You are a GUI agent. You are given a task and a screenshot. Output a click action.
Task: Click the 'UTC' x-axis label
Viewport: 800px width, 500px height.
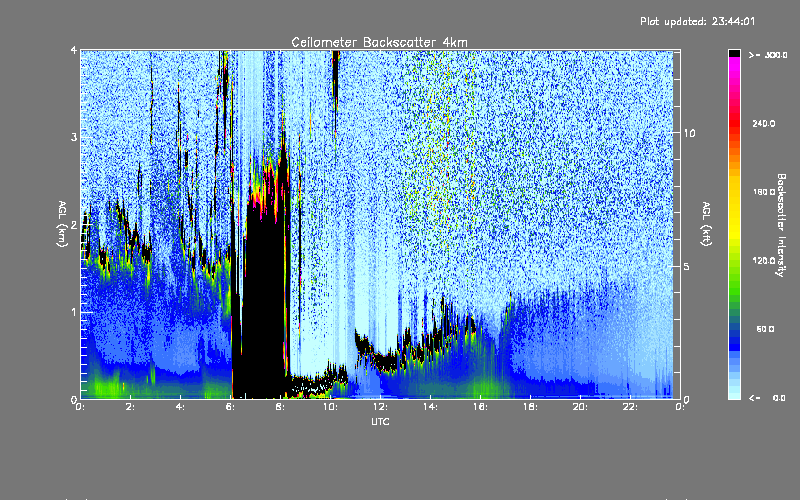point(380,421)
